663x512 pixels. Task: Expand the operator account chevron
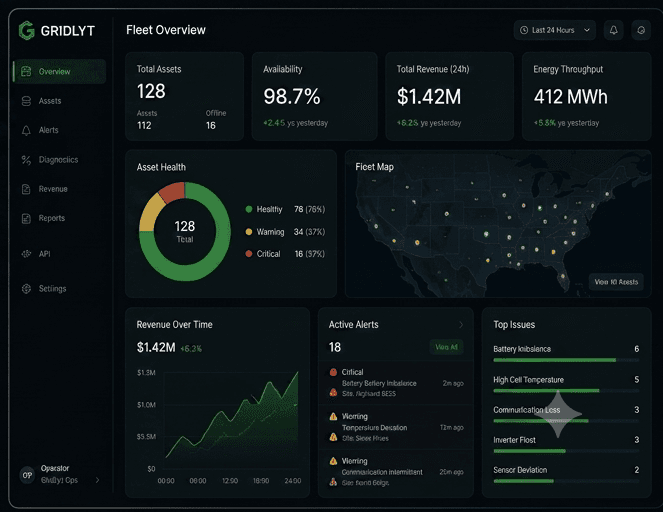pos(98,480)
